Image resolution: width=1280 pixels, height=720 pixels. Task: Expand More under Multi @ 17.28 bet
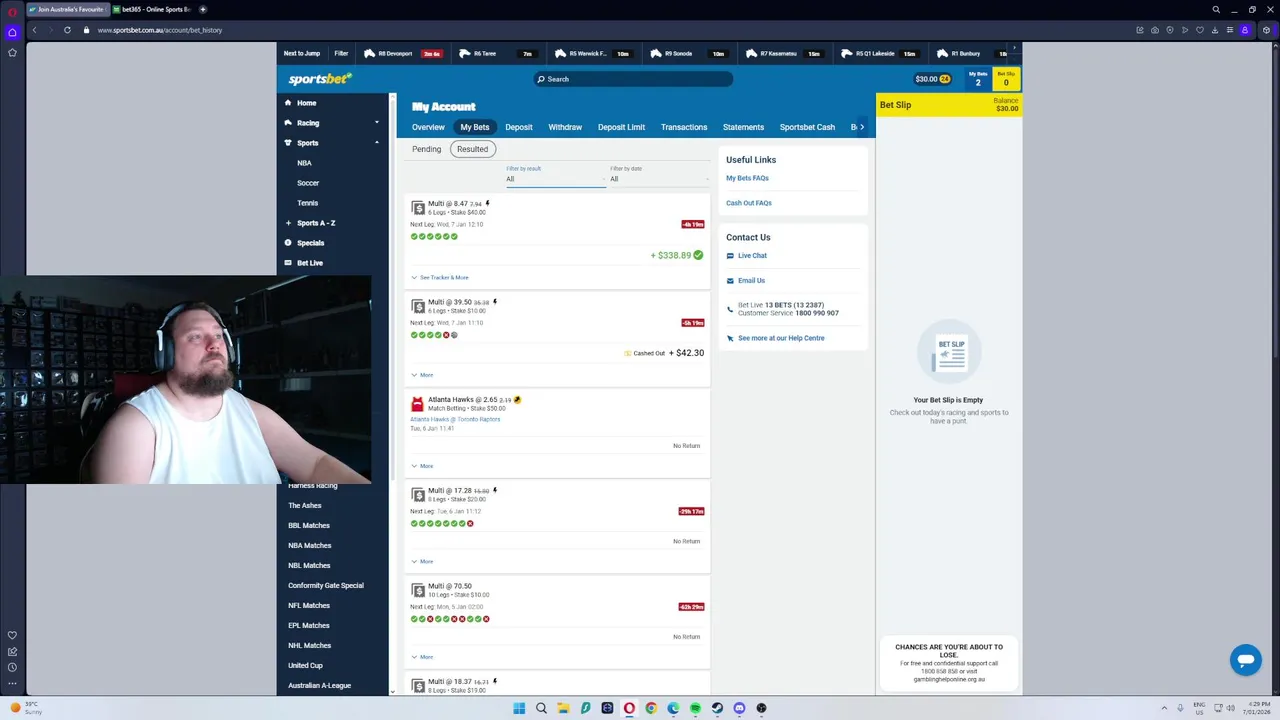(x=422, y=561)
